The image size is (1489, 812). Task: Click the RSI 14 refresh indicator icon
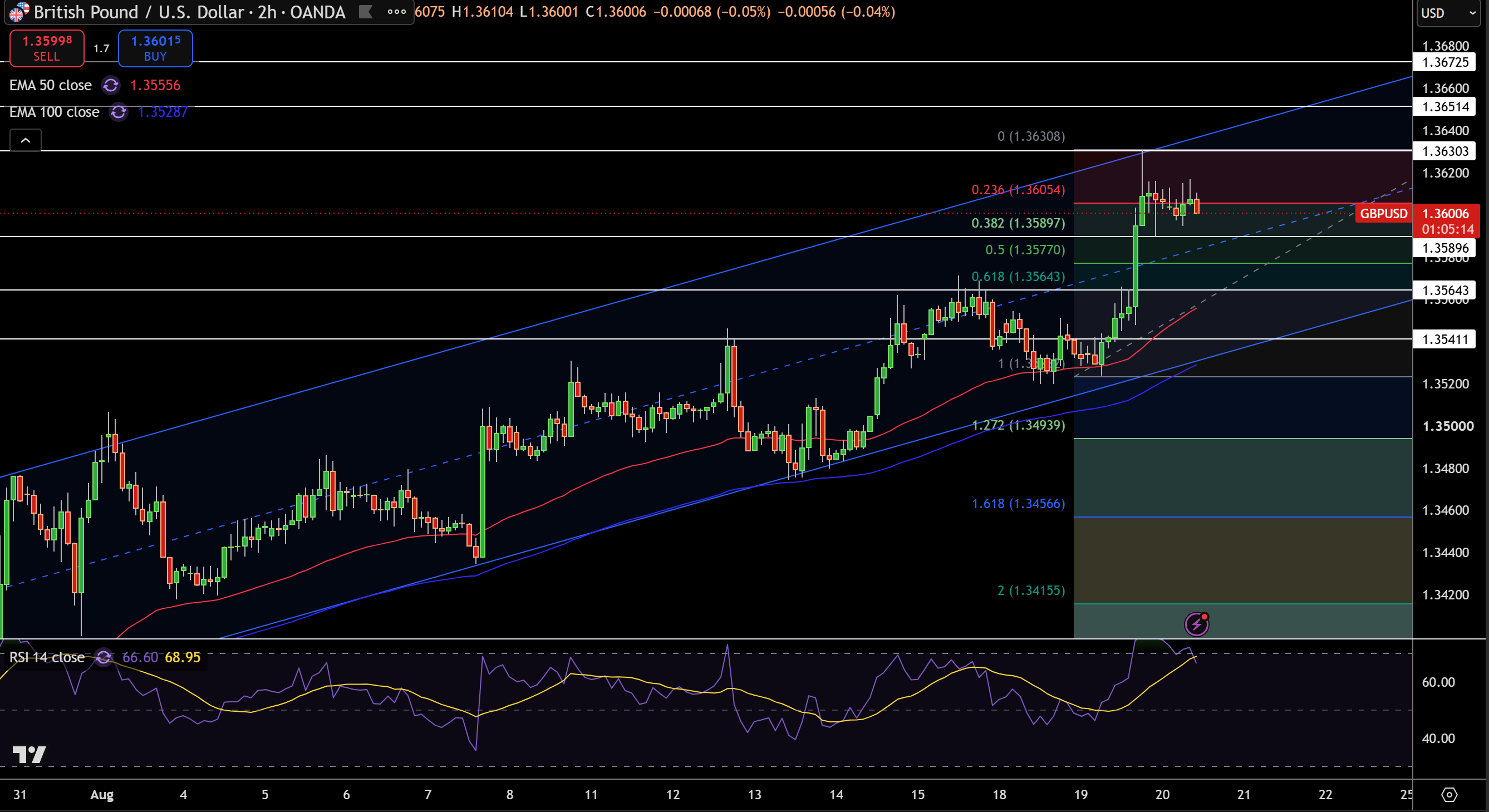[x=104, y=657]
